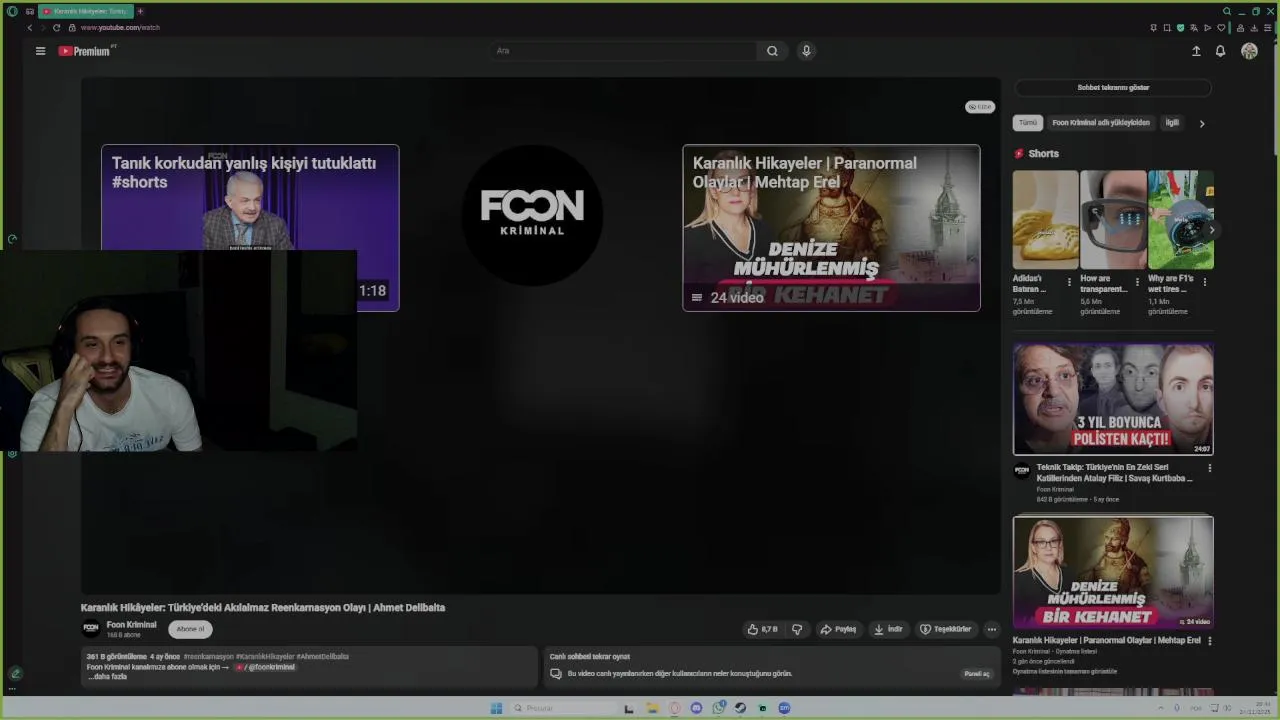Select the Tümü filter chip
Image resolution: width=1280 pixels, height=720 pixels.
(x=1028, y=123)
